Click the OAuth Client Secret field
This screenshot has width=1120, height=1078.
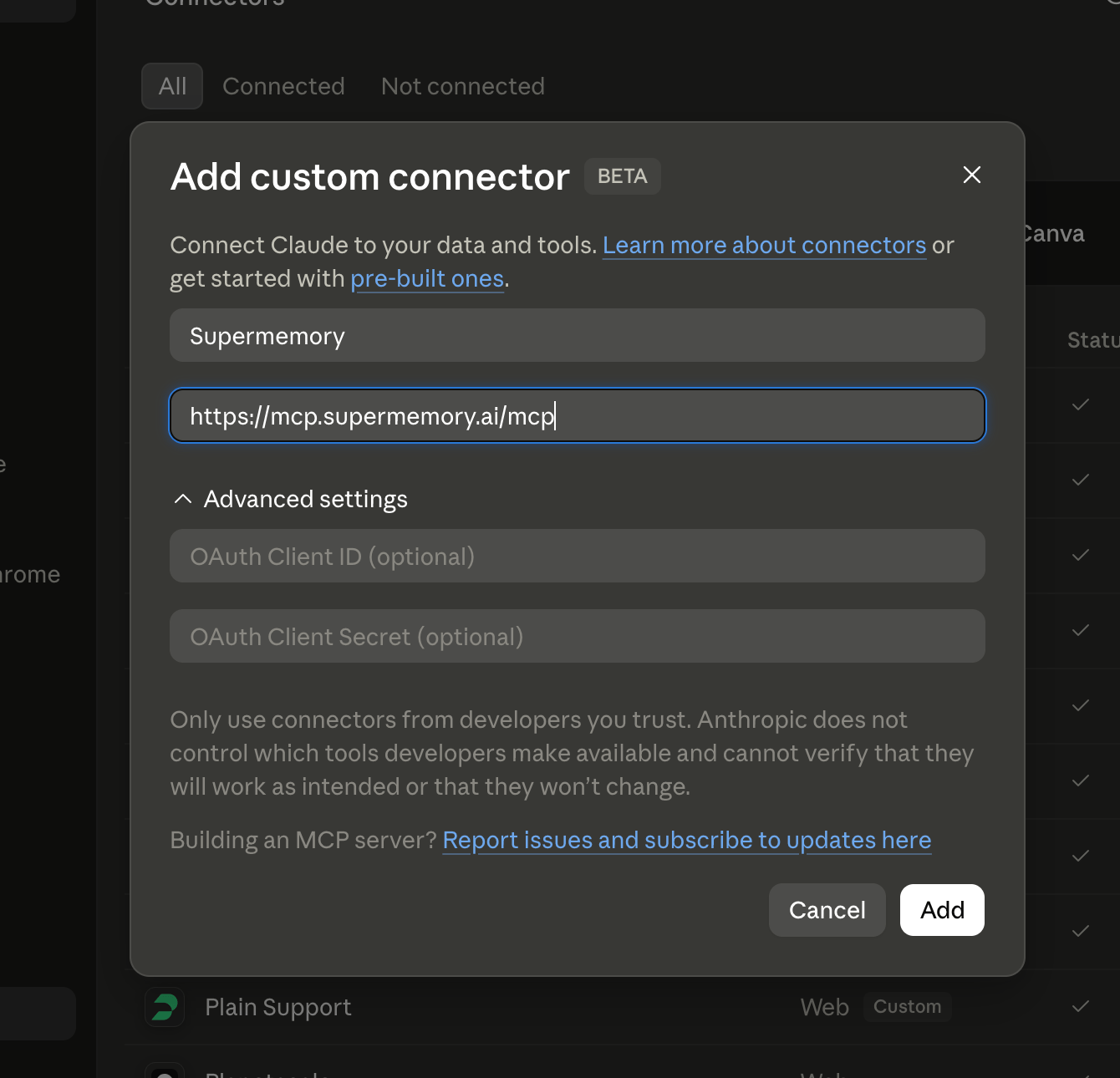click(578, 636)
